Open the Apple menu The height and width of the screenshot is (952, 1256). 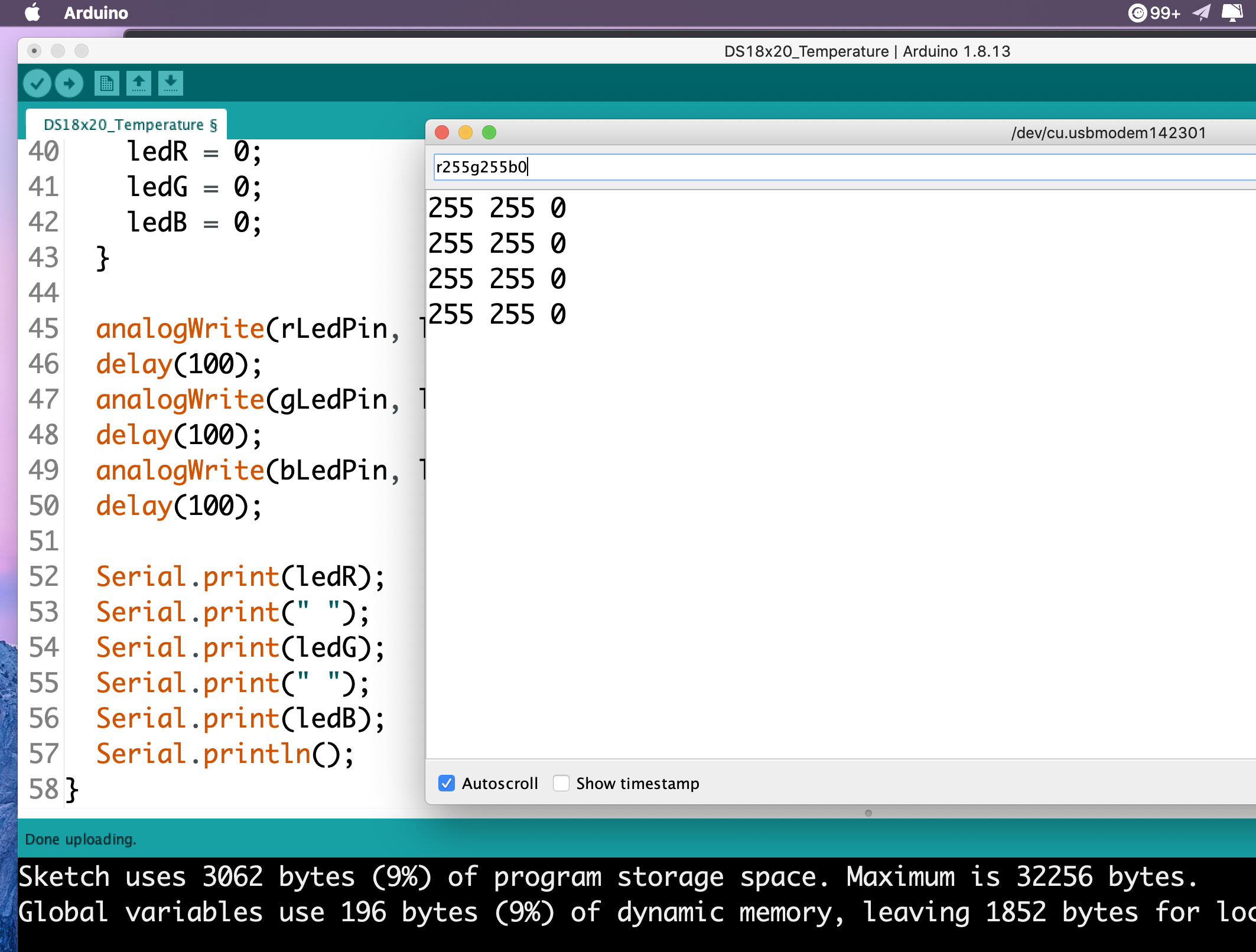click(34, 12)
